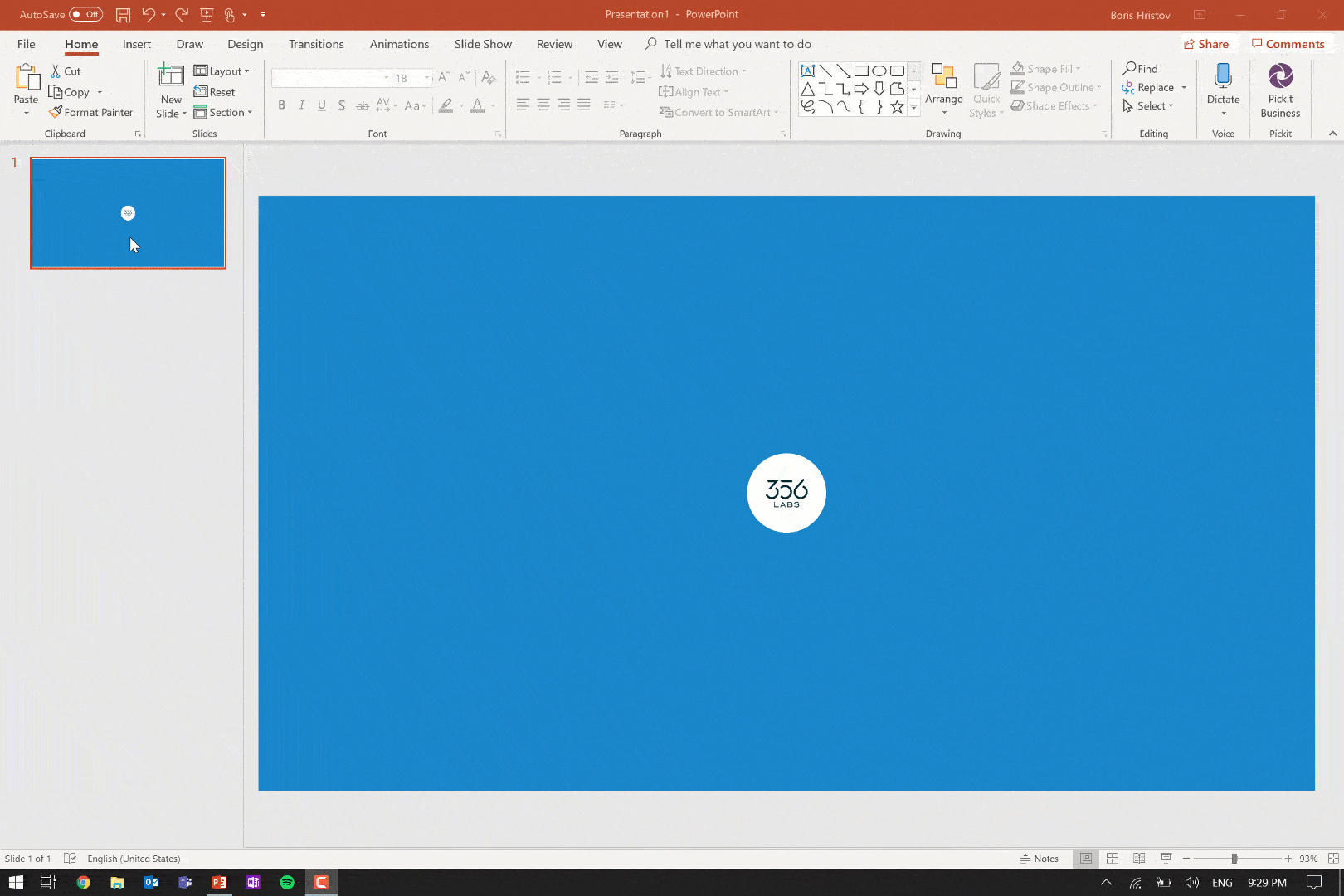Fit slide to current window icon

1333,859
